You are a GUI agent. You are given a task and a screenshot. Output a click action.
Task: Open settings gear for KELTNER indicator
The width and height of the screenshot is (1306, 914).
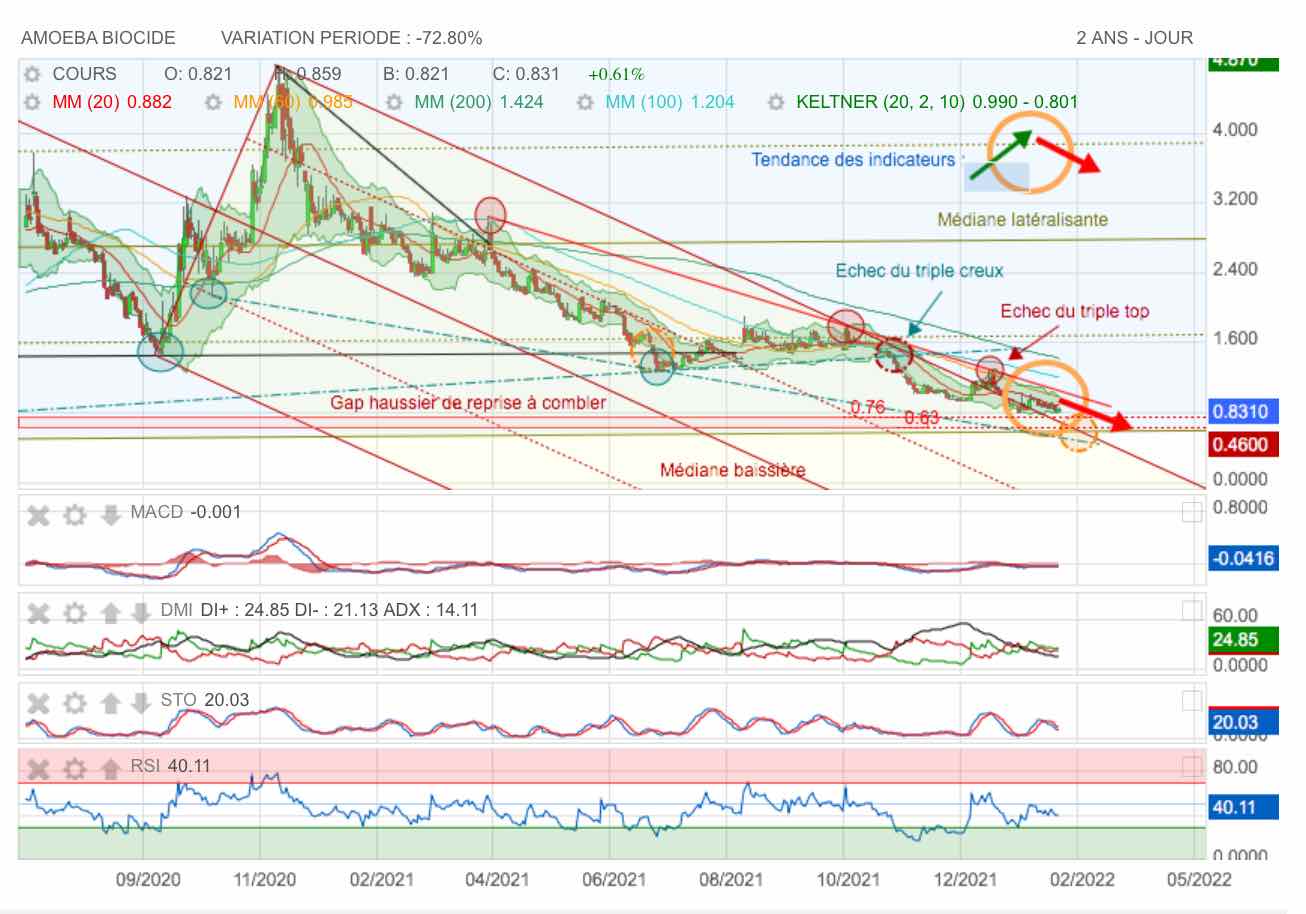[x=777, y=102]
